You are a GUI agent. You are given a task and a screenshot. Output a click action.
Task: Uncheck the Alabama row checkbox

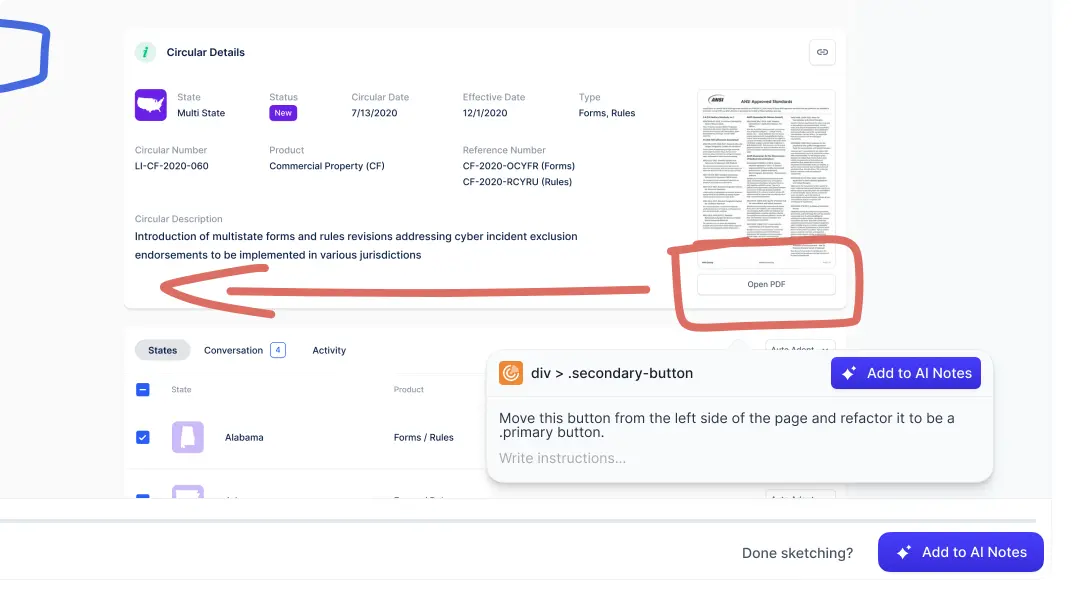coord(142,437)
